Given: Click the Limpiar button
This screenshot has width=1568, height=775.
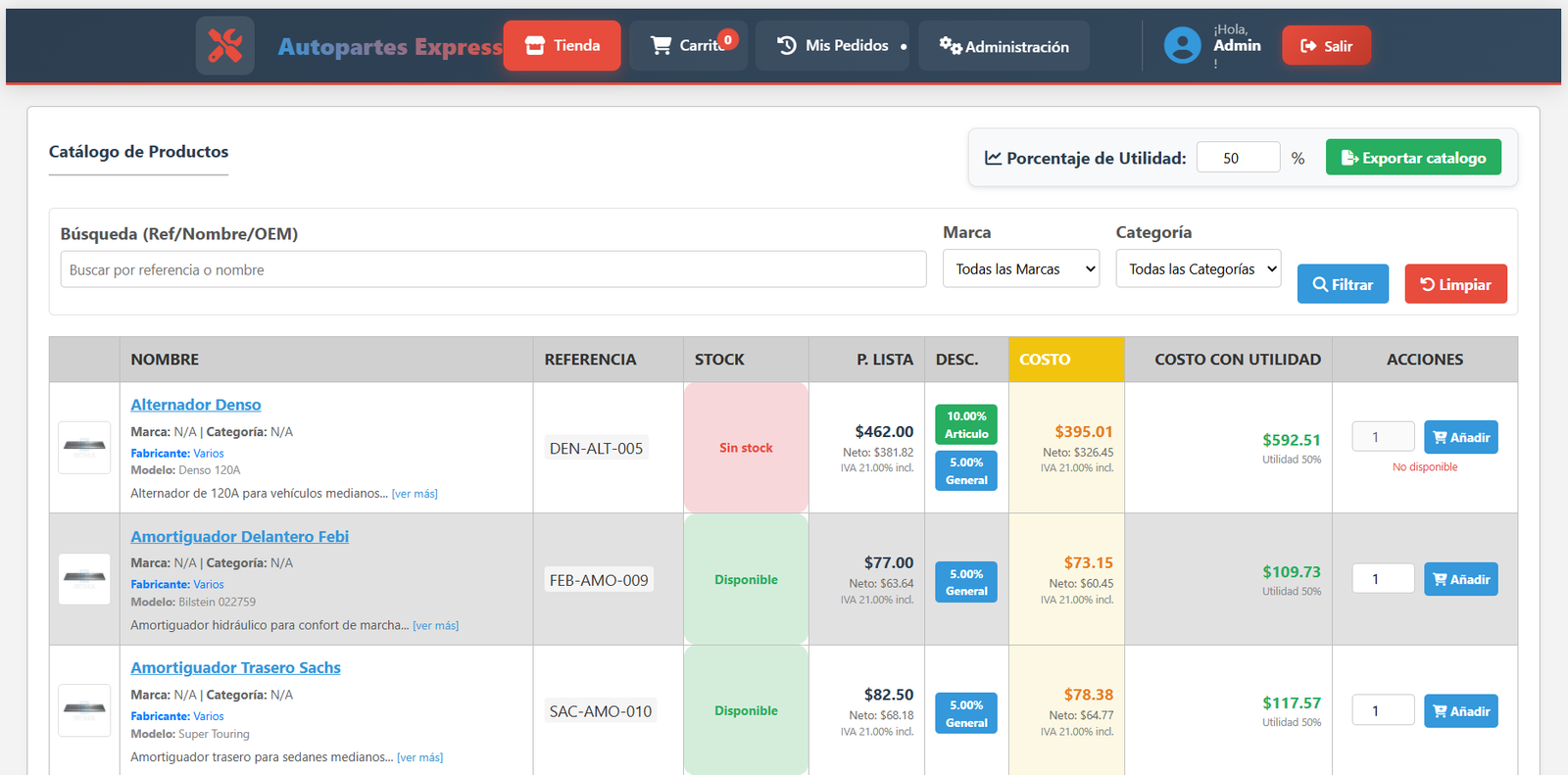Looking at the screenshot, I should point(1455,284).
